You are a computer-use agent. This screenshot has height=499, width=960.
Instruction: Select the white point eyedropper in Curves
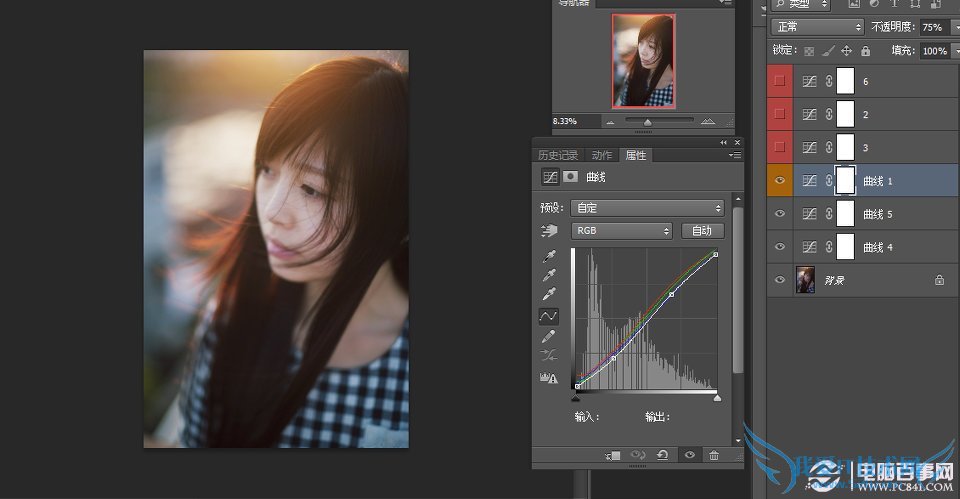pos(549,295)
